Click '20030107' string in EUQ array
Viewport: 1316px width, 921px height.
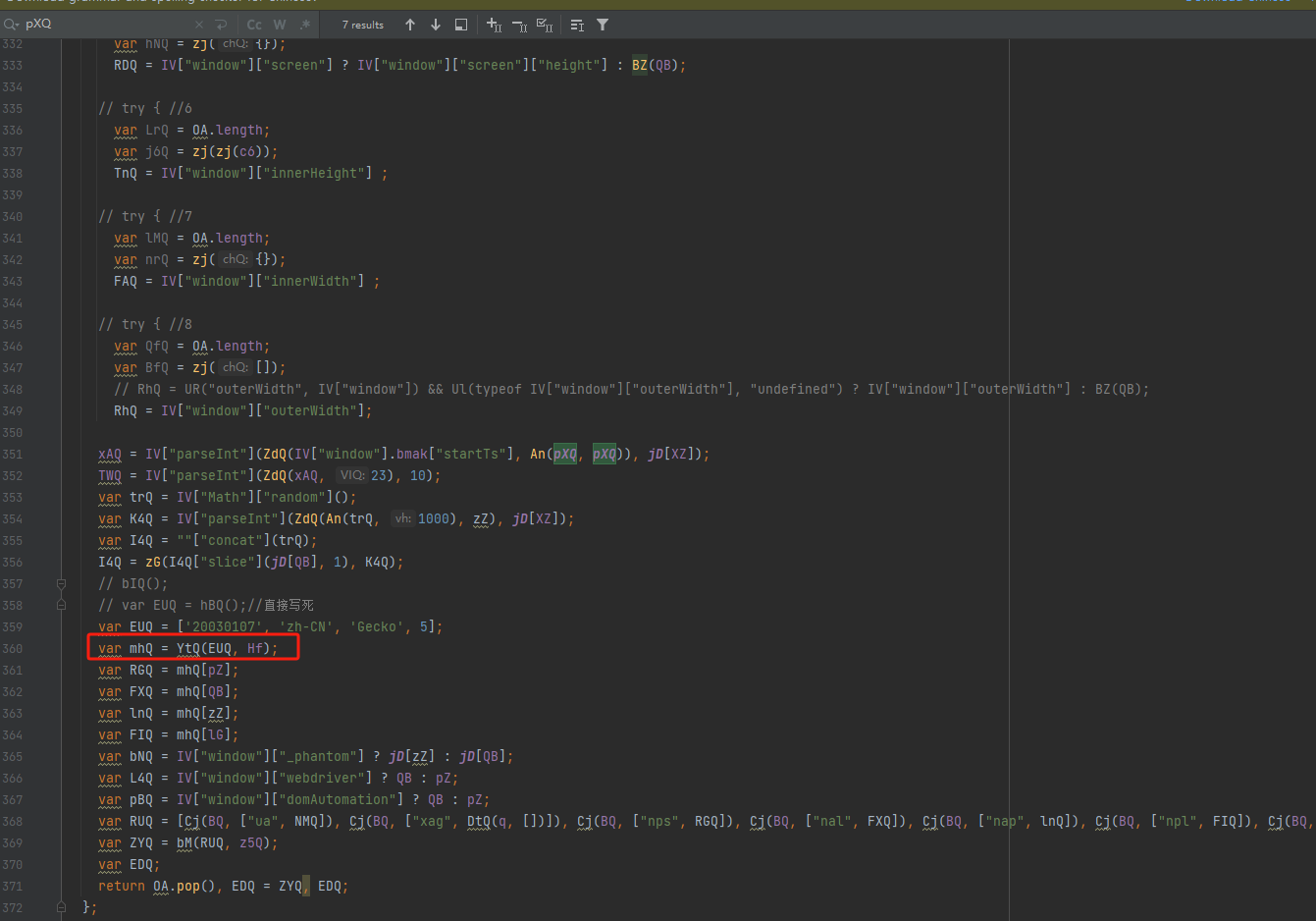pyautogui.click(x=224, y=626)
